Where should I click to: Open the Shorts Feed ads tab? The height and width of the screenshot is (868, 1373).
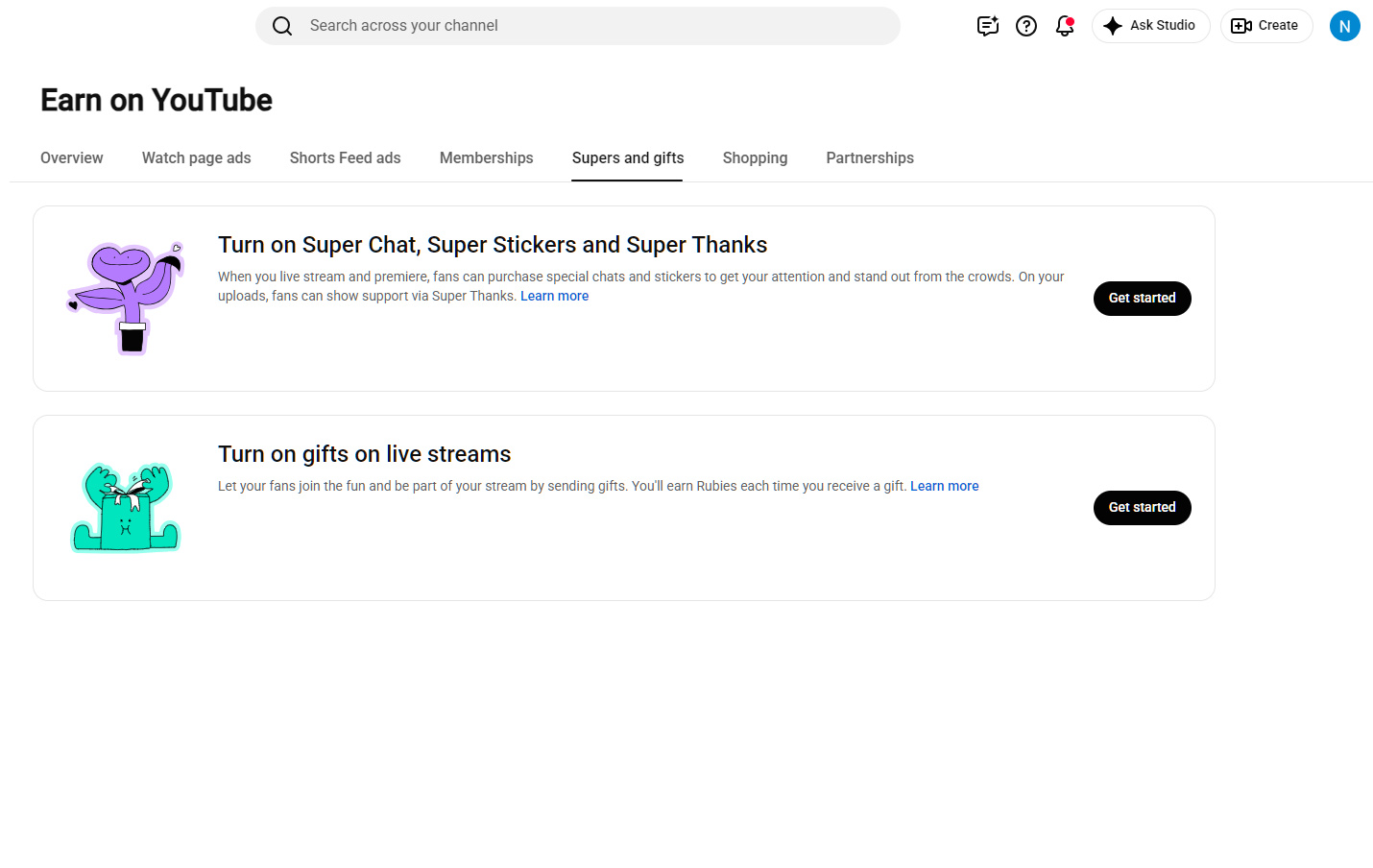click(346, 158)
